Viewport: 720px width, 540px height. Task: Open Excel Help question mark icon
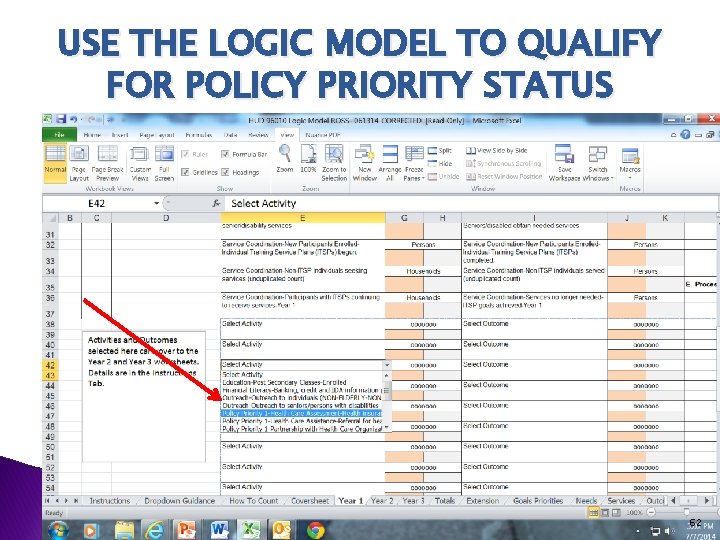(x=685, y=135)
